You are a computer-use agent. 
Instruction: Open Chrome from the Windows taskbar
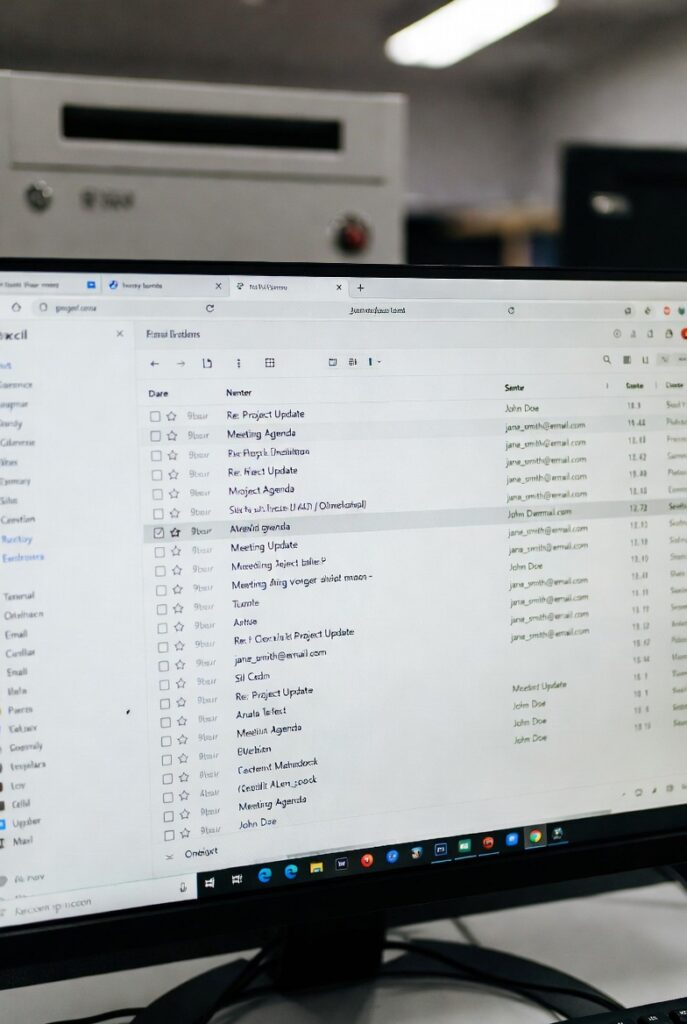click(536, 837)
